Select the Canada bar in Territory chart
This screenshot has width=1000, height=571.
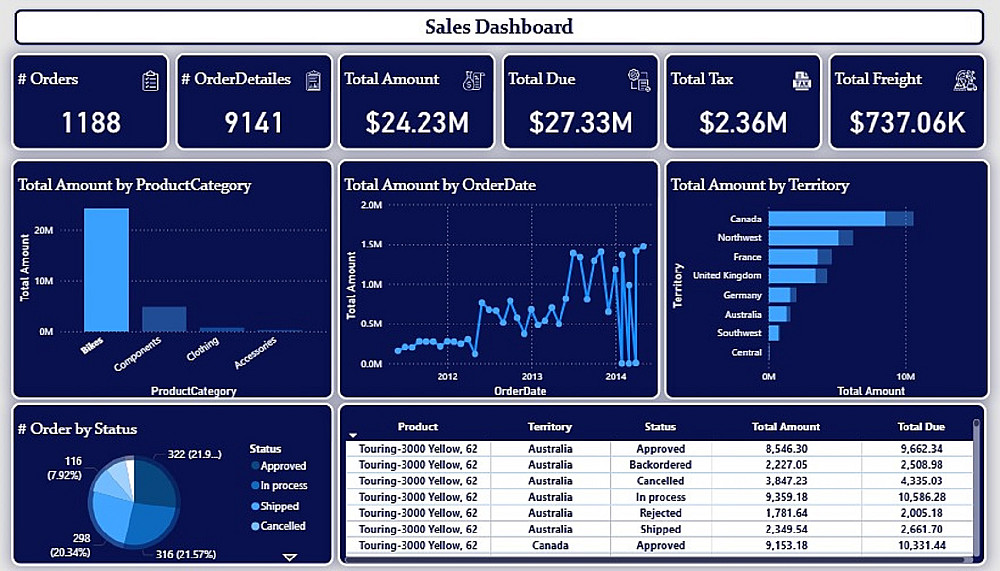[x=841, y=219]
